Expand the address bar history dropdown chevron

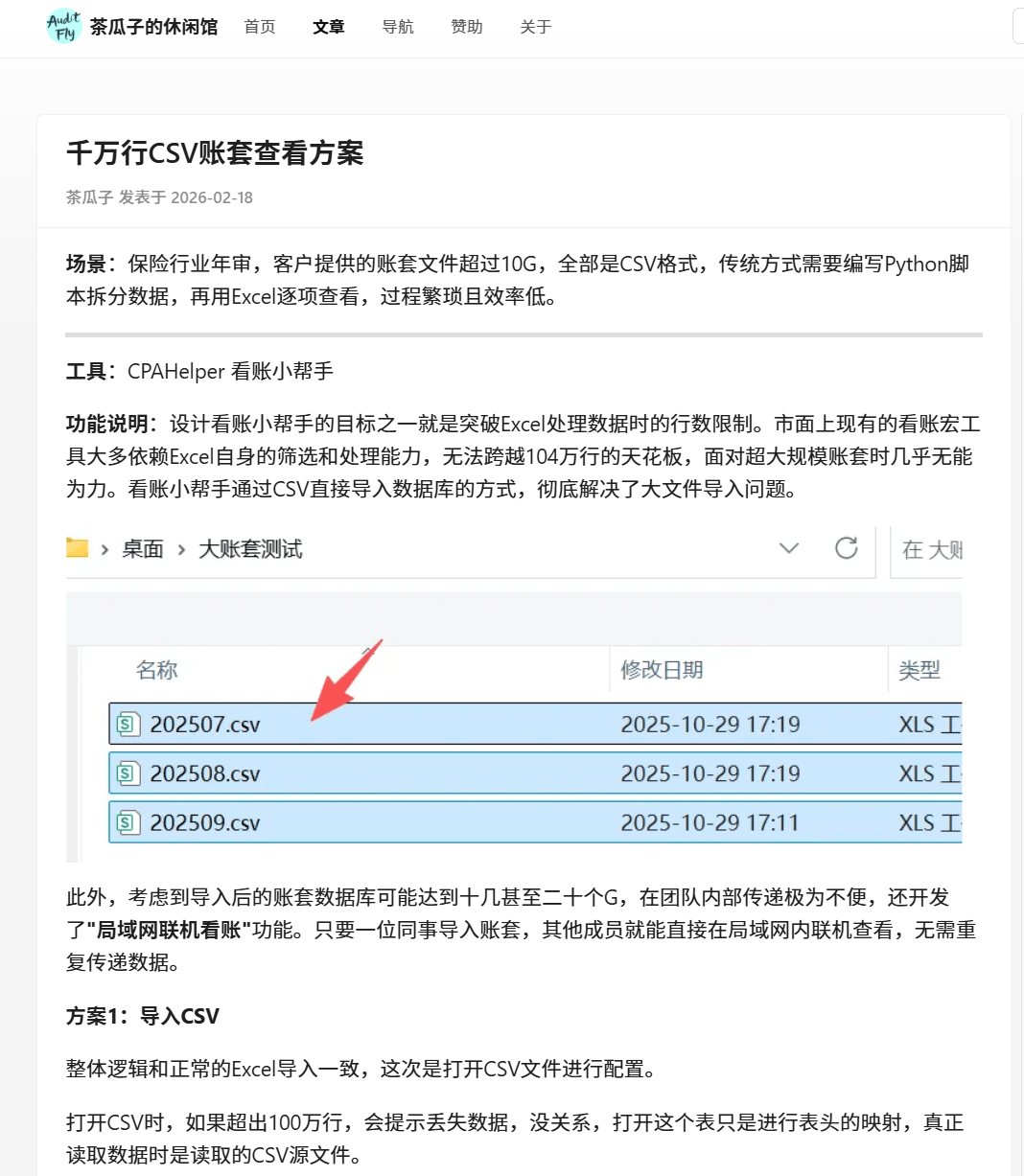pyautogui.click(x=789, y=548)
